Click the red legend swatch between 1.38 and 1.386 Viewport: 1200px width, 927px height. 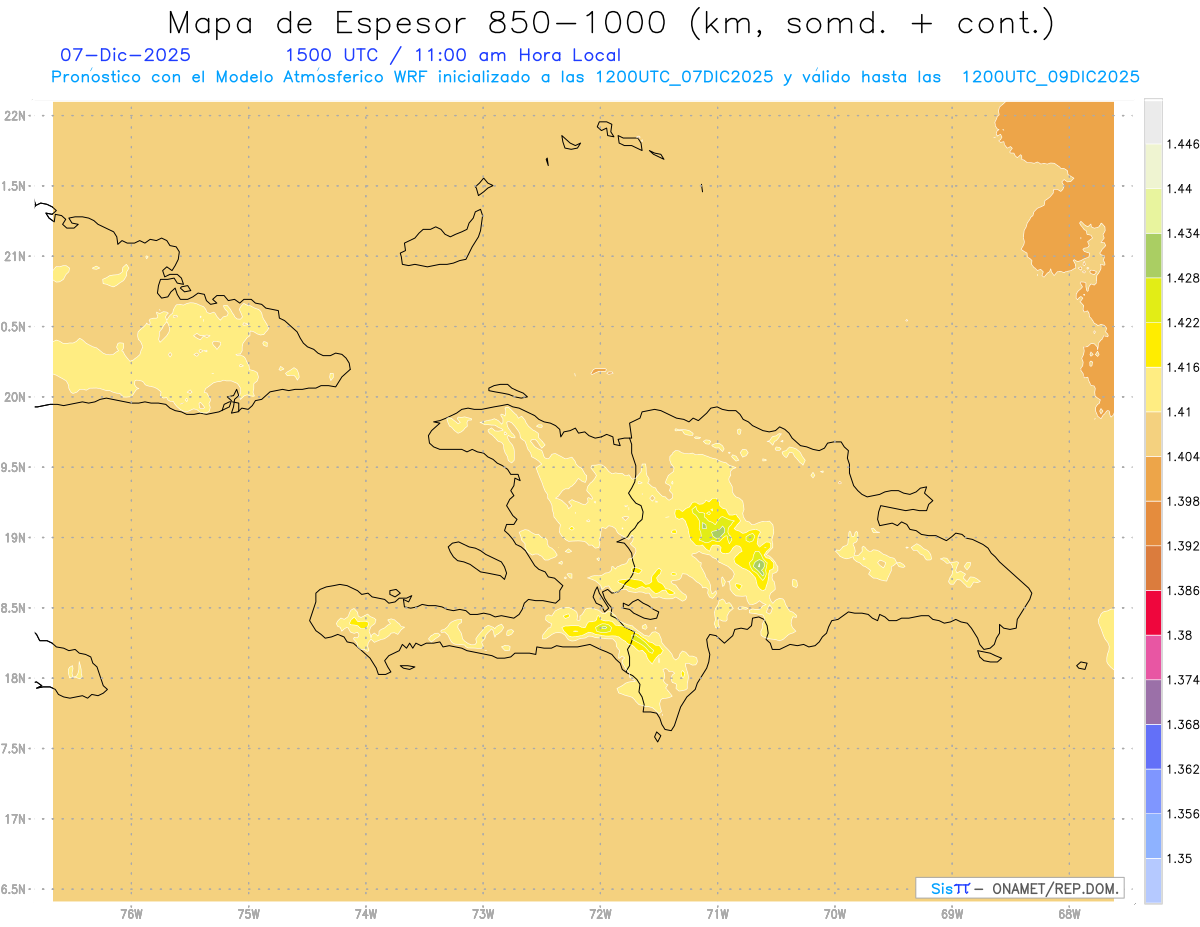coord(1153,612)
